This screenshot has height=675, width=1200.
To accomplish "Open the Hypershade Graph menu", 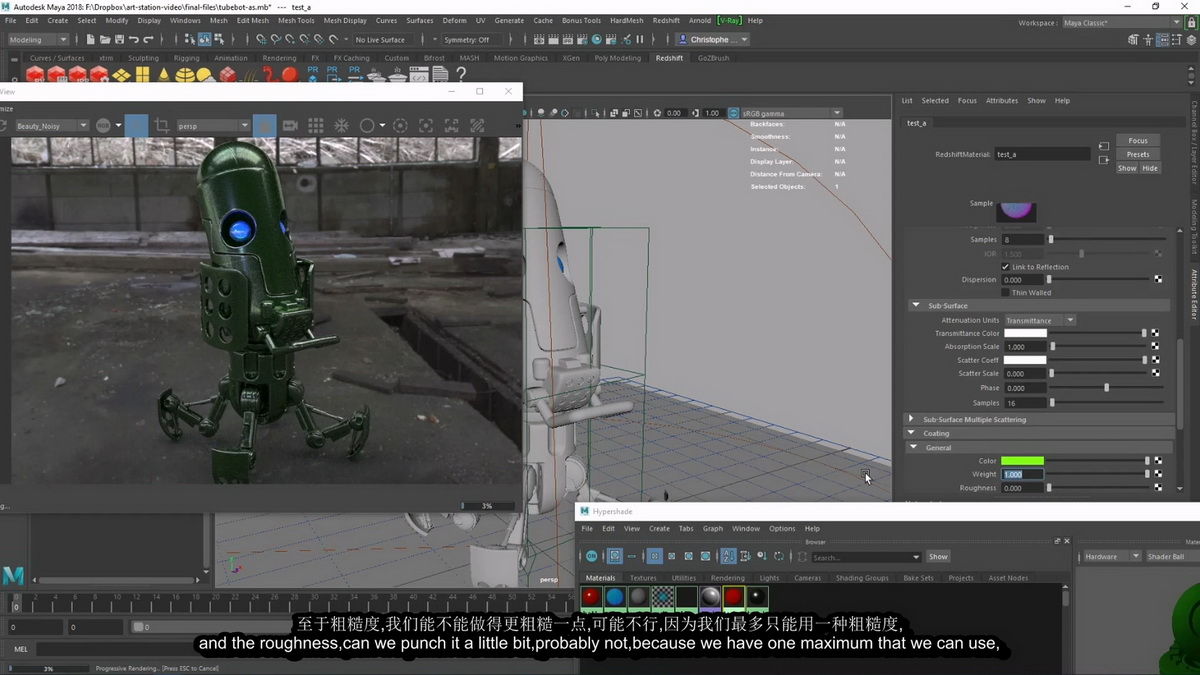I will 712,528.
